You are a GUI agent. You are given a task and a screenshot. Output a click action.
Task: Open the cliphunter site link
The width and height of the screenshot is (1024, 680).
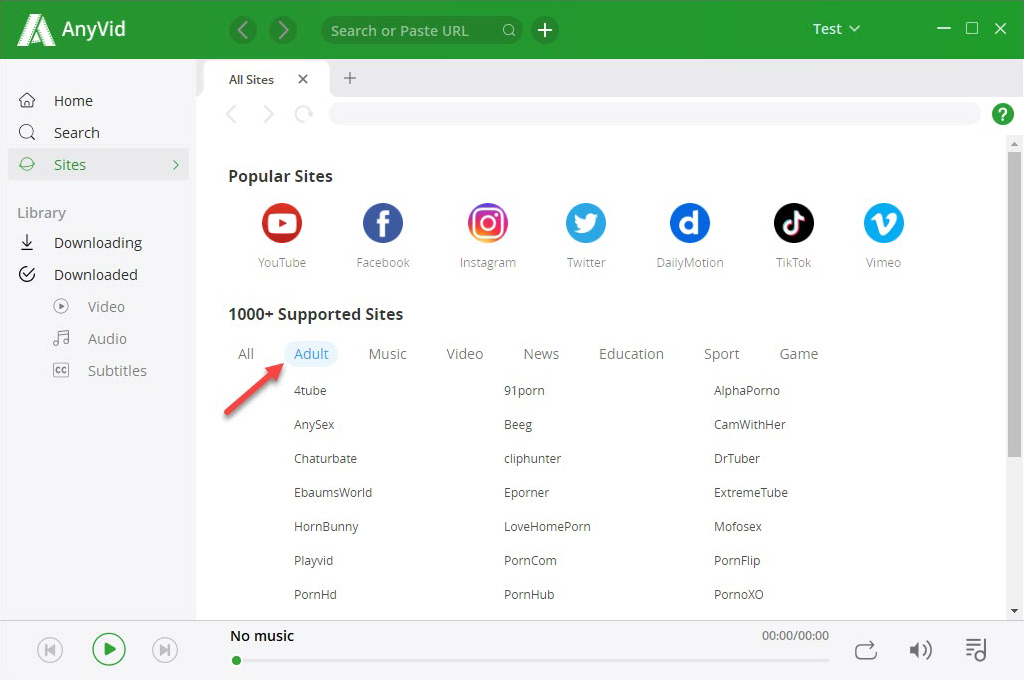pos(532,459)
